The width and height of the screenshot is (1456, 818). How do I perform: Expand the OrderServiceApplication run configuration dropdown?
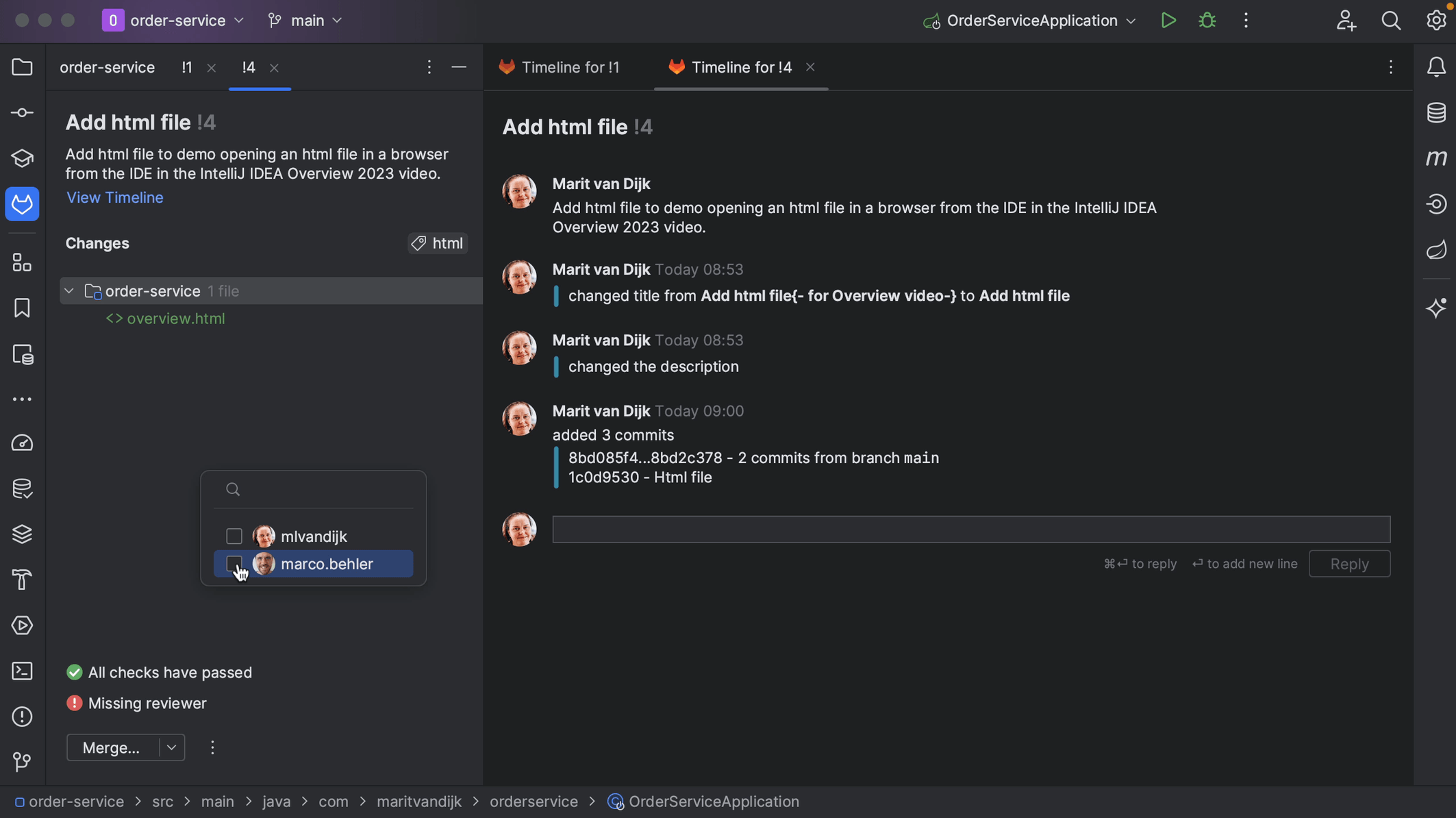point(1131,21)
